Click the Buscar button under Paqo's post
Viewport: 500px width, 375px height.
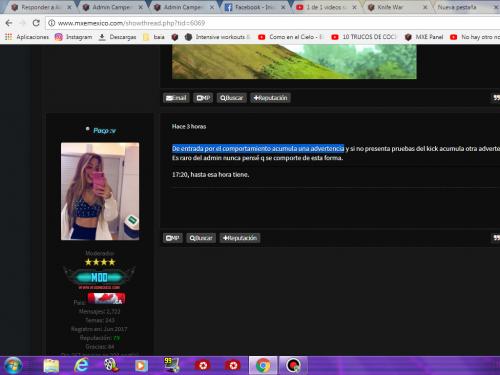201,238
